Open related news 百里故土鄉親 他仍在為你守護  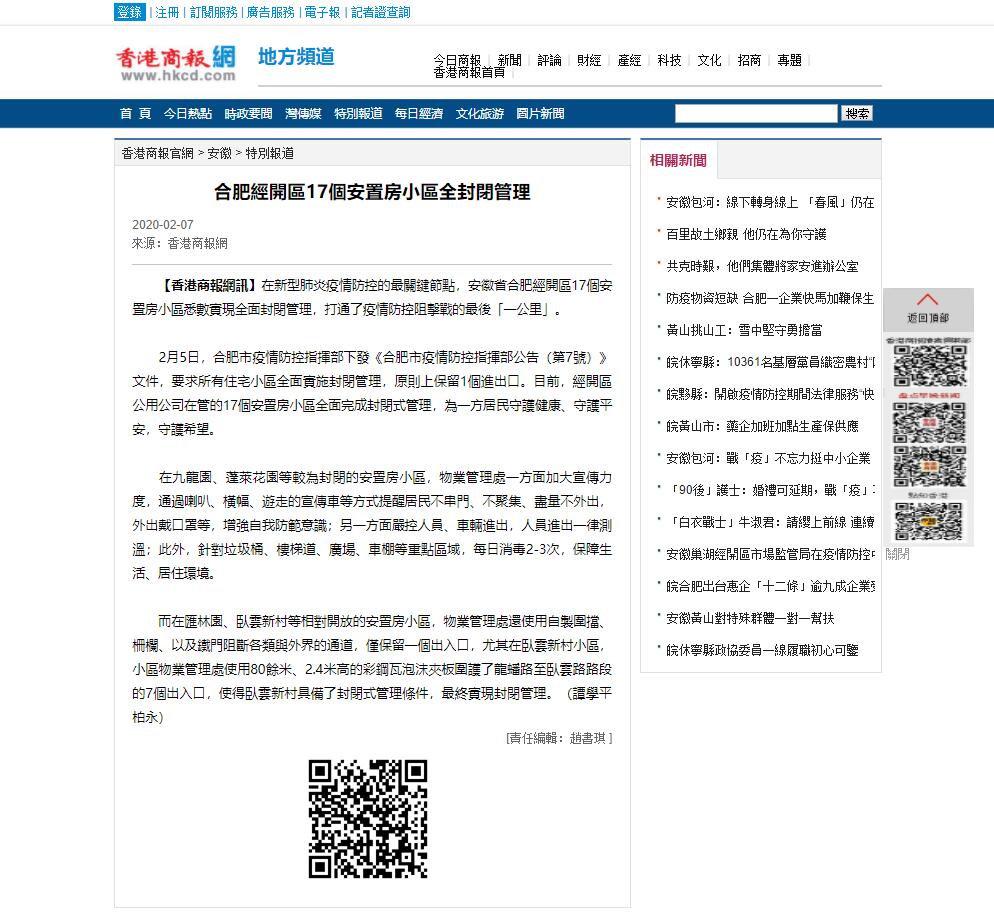(x=746, y=234)
